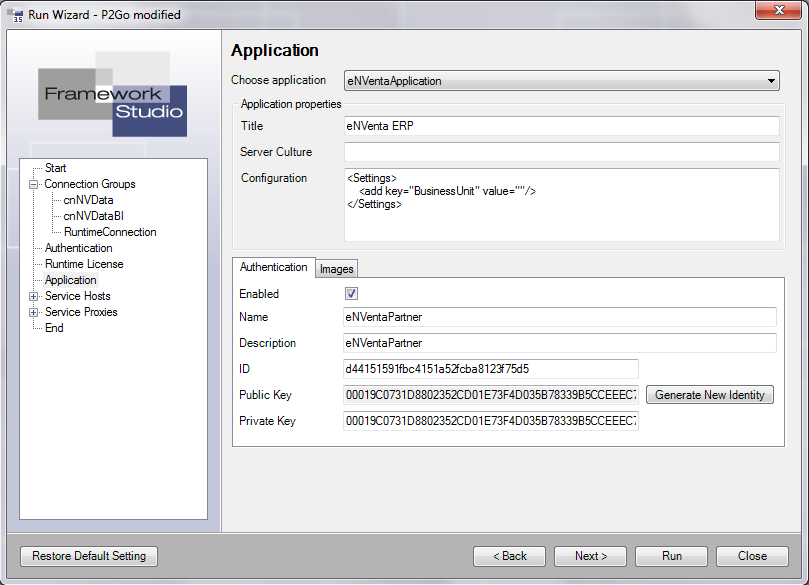Click the Run Wizard title bar icon
Image resolution: width=809 pixels, height=585 pixels.
coord(15,15)
